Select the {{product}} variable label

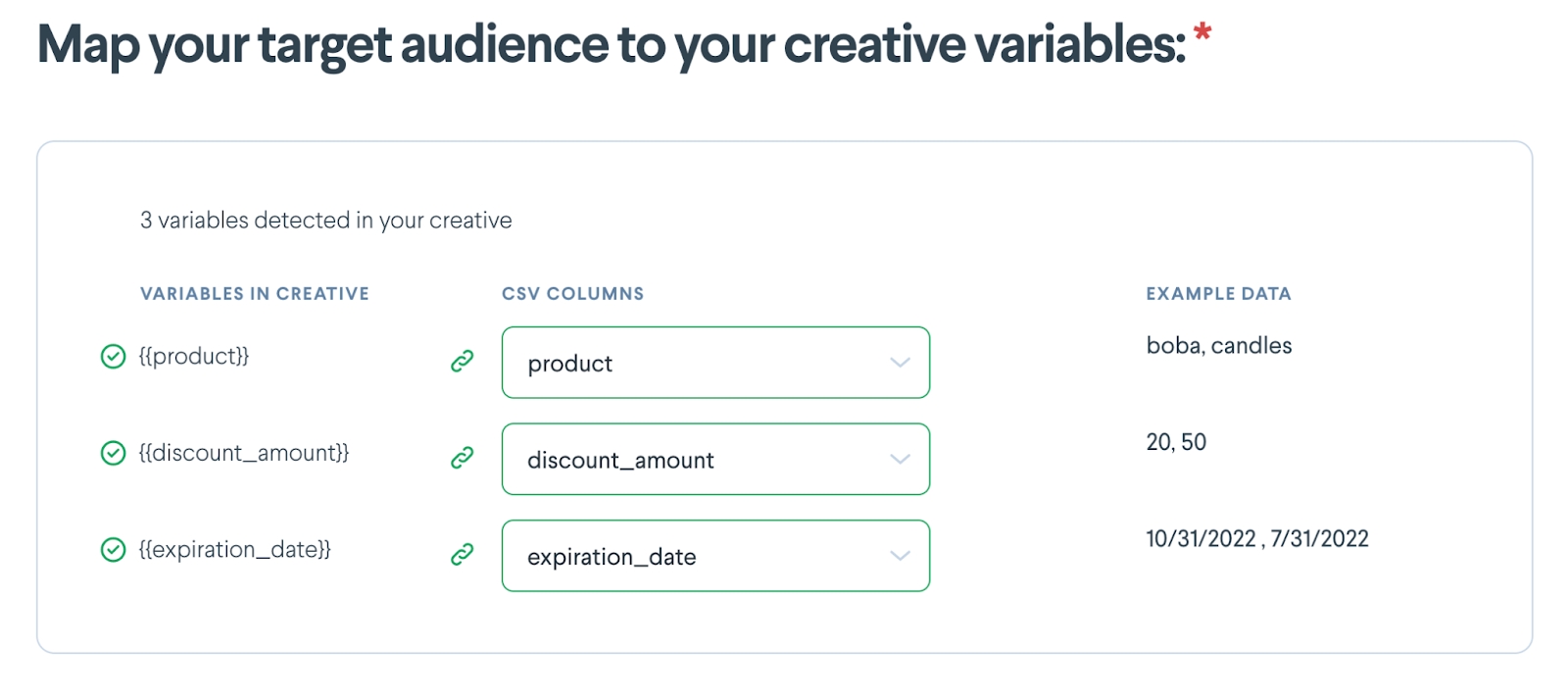(194, 356)
